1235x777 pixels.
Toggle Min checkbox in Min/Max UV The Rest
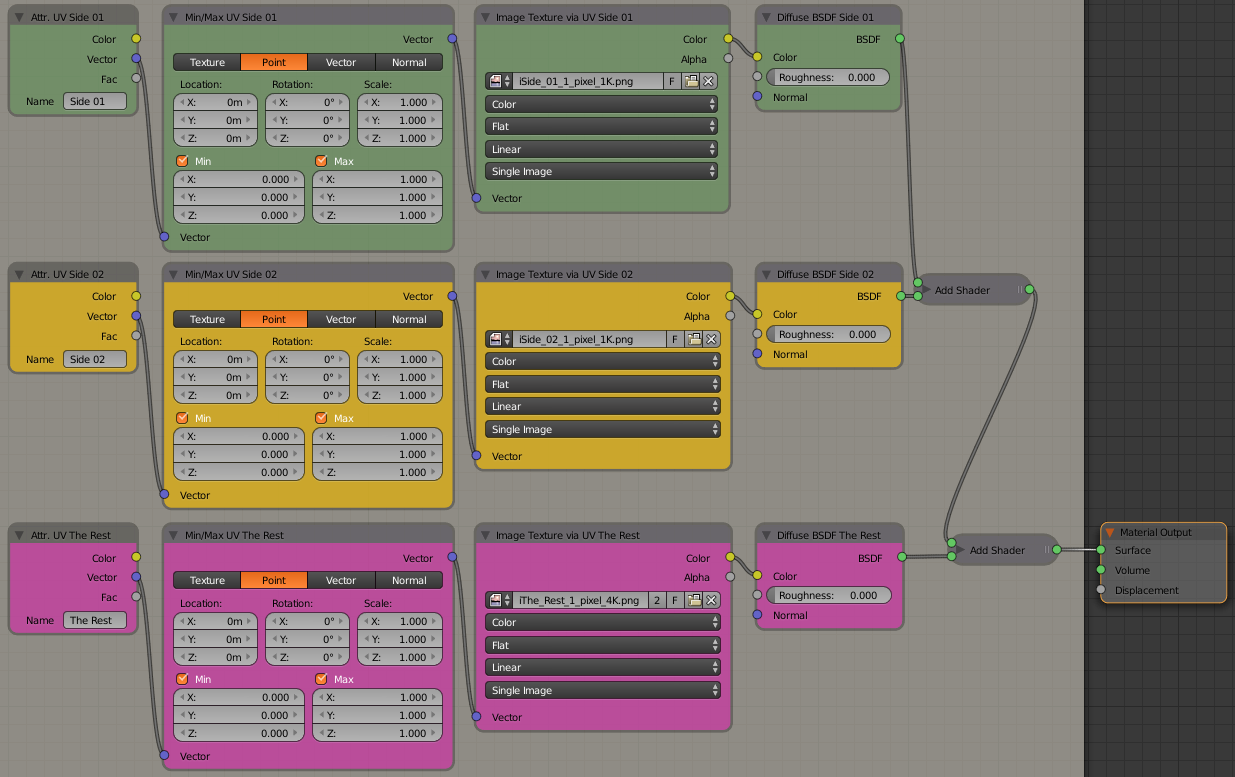(182, 679)
